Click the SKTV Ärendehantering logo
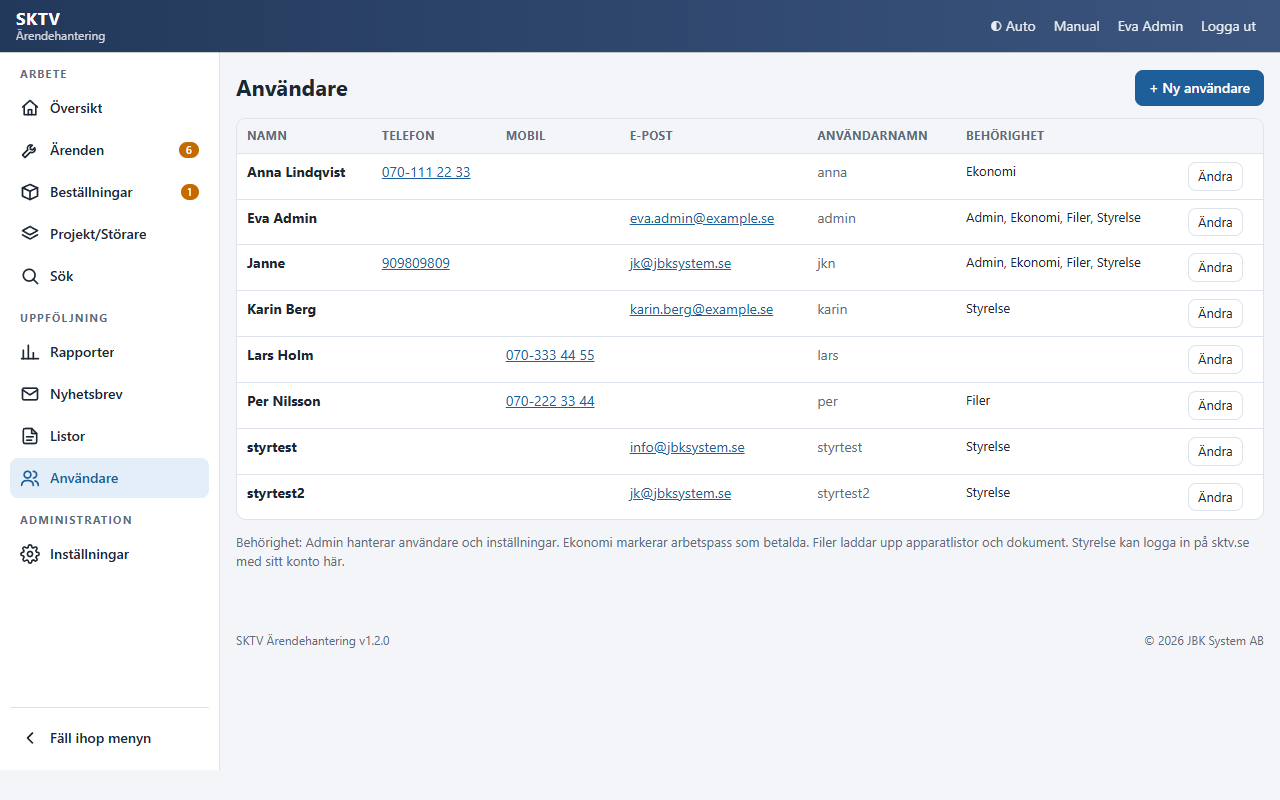 60,26
